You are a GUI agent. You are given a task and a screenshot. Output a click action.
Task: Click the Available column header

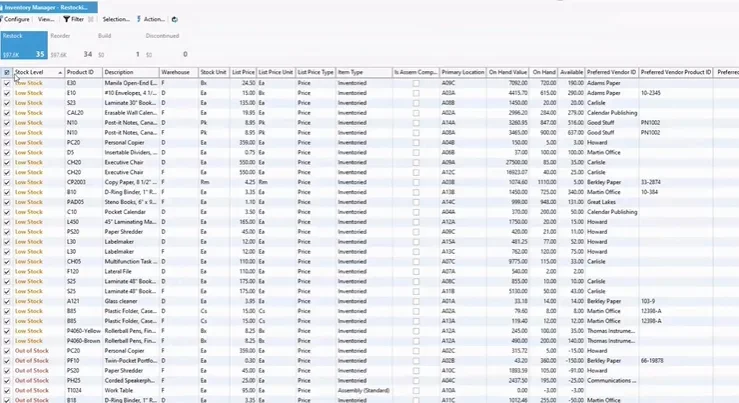[x=571, y=72]
